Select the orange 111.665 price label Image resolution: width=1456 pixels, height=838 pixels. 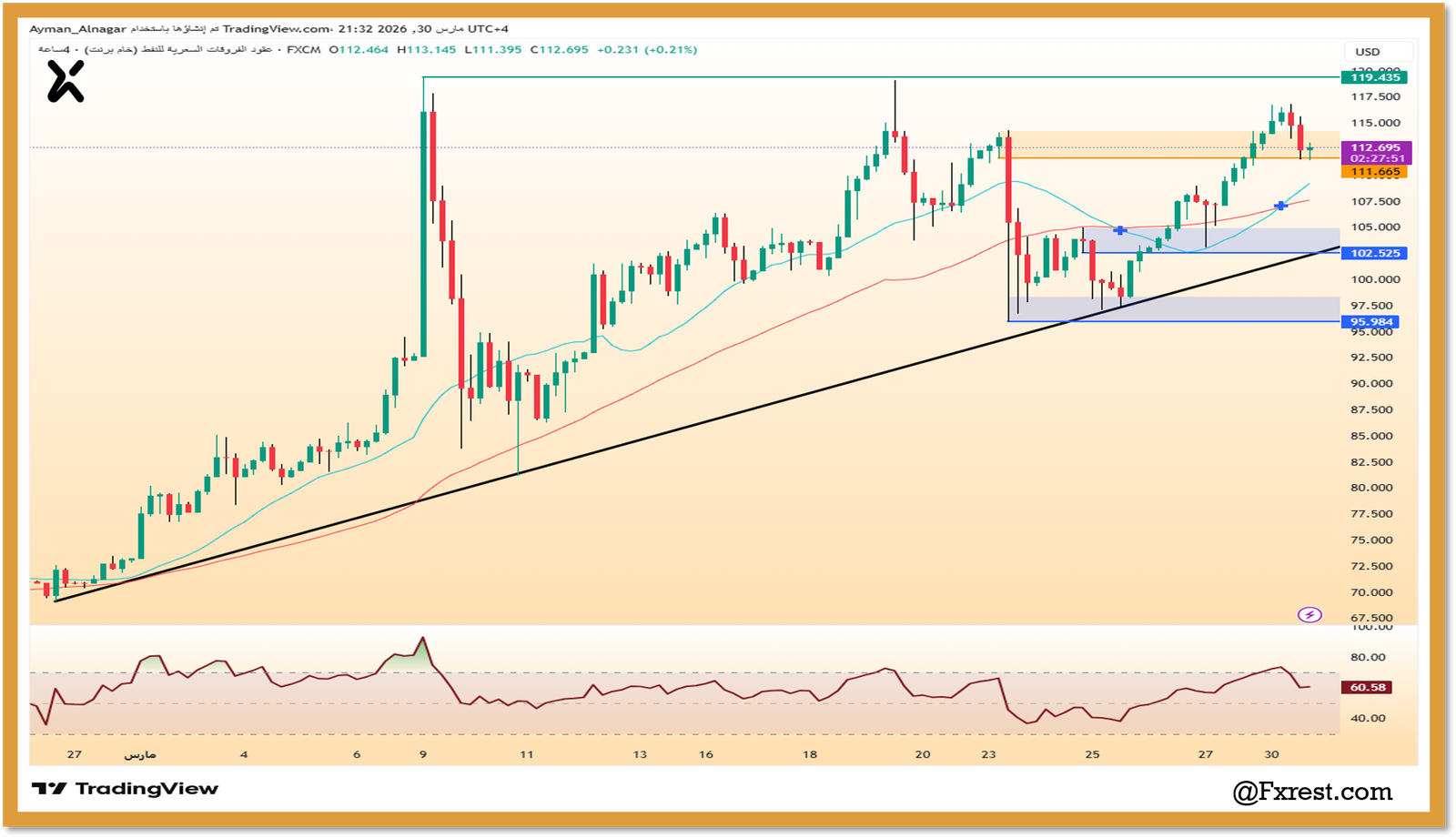[1375, 172]
